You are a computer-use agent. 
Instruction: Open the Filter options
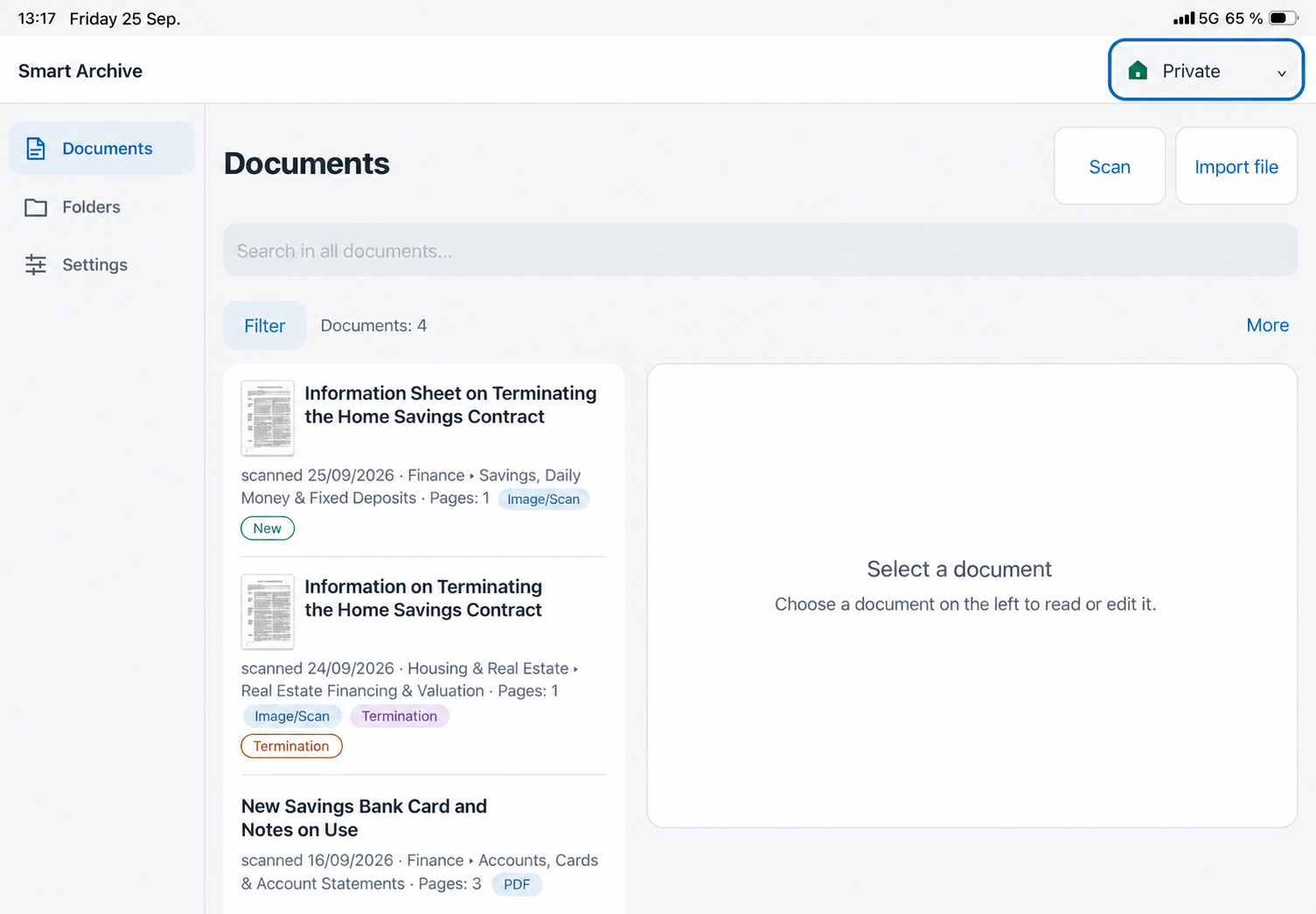pos(265,325)
